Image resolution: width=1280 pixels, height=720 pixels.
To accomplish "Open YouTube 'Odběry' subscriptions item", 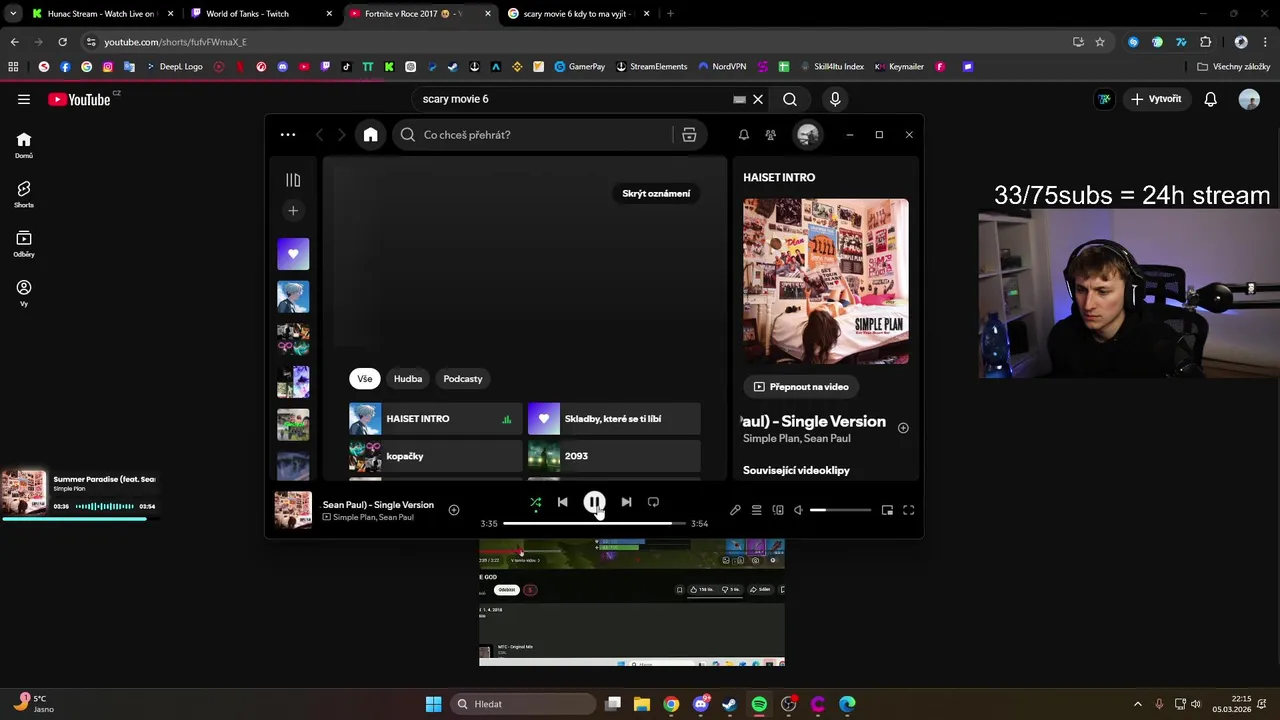I will (x=24, y=244).
